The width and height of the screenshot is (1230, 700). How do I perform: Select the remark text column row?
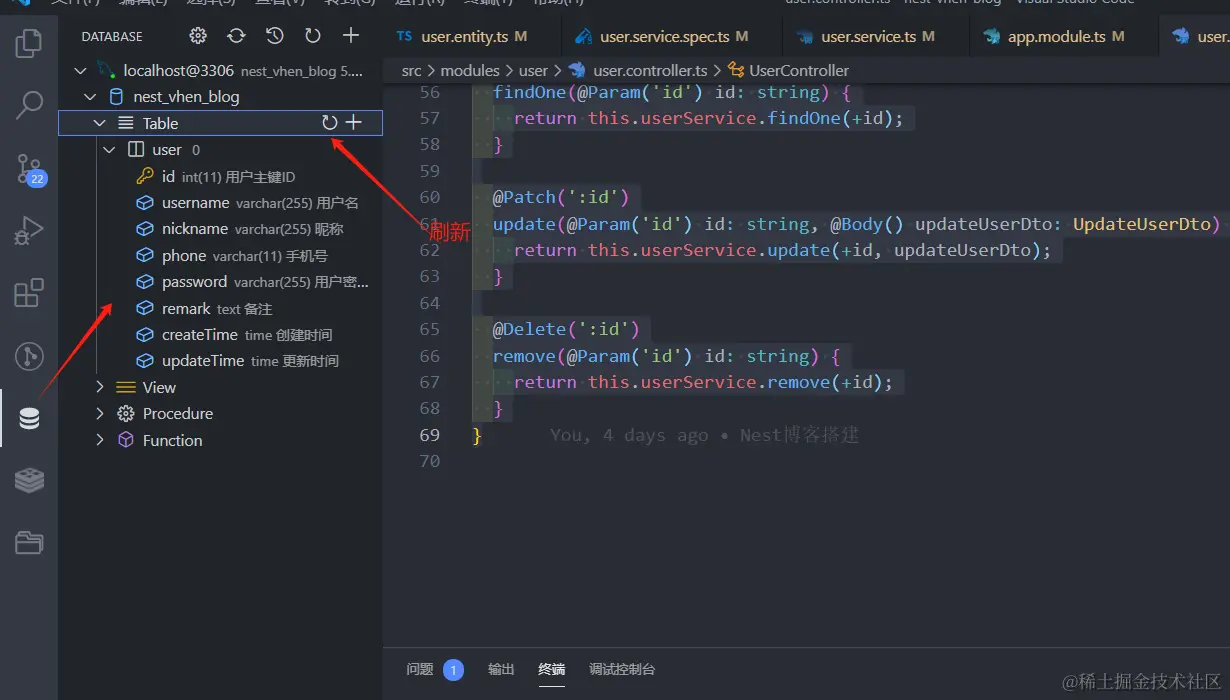coord(220,309)
